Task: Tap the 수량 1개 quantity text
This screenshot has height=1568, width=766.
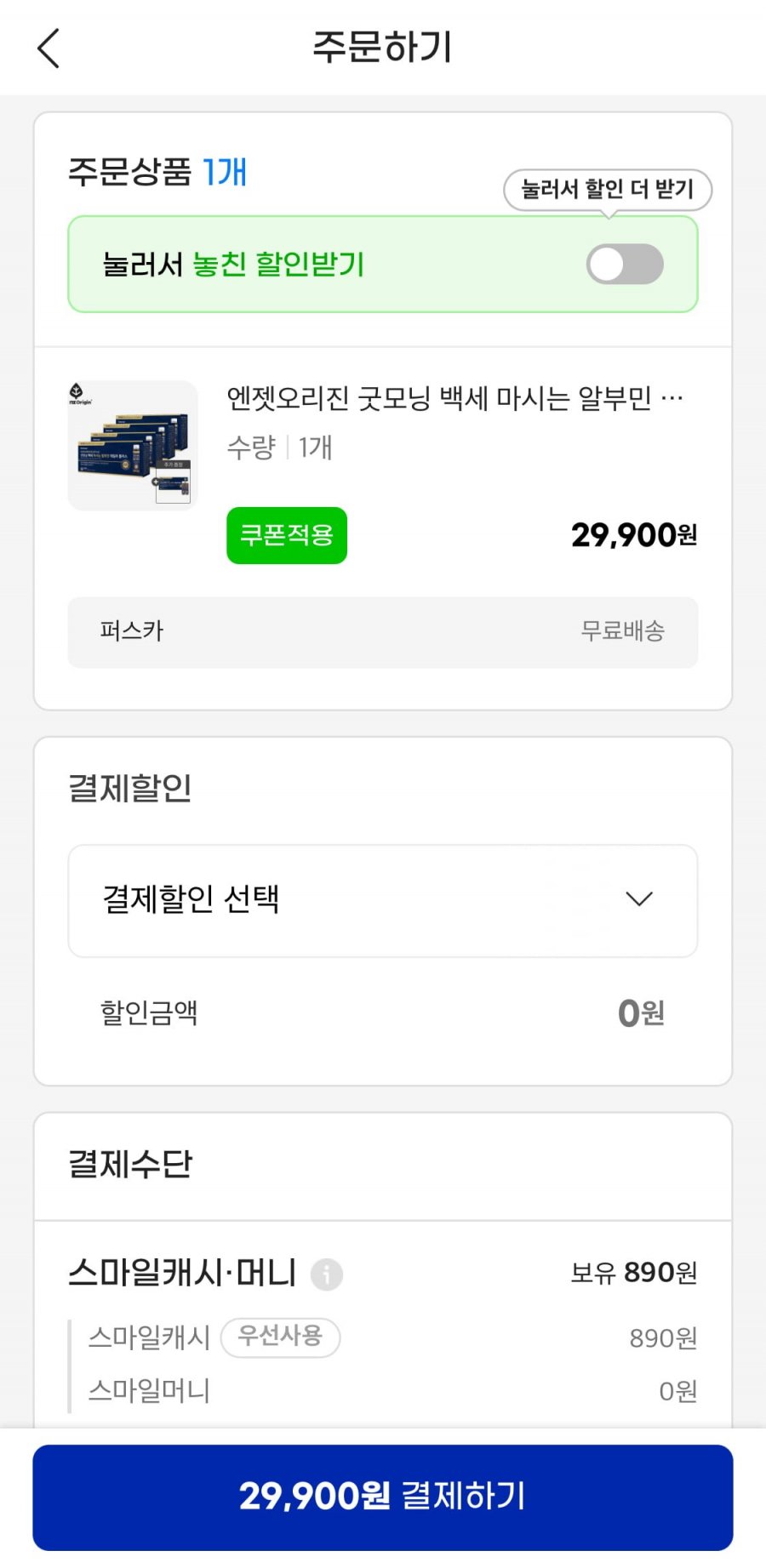Action: (280, 448)
